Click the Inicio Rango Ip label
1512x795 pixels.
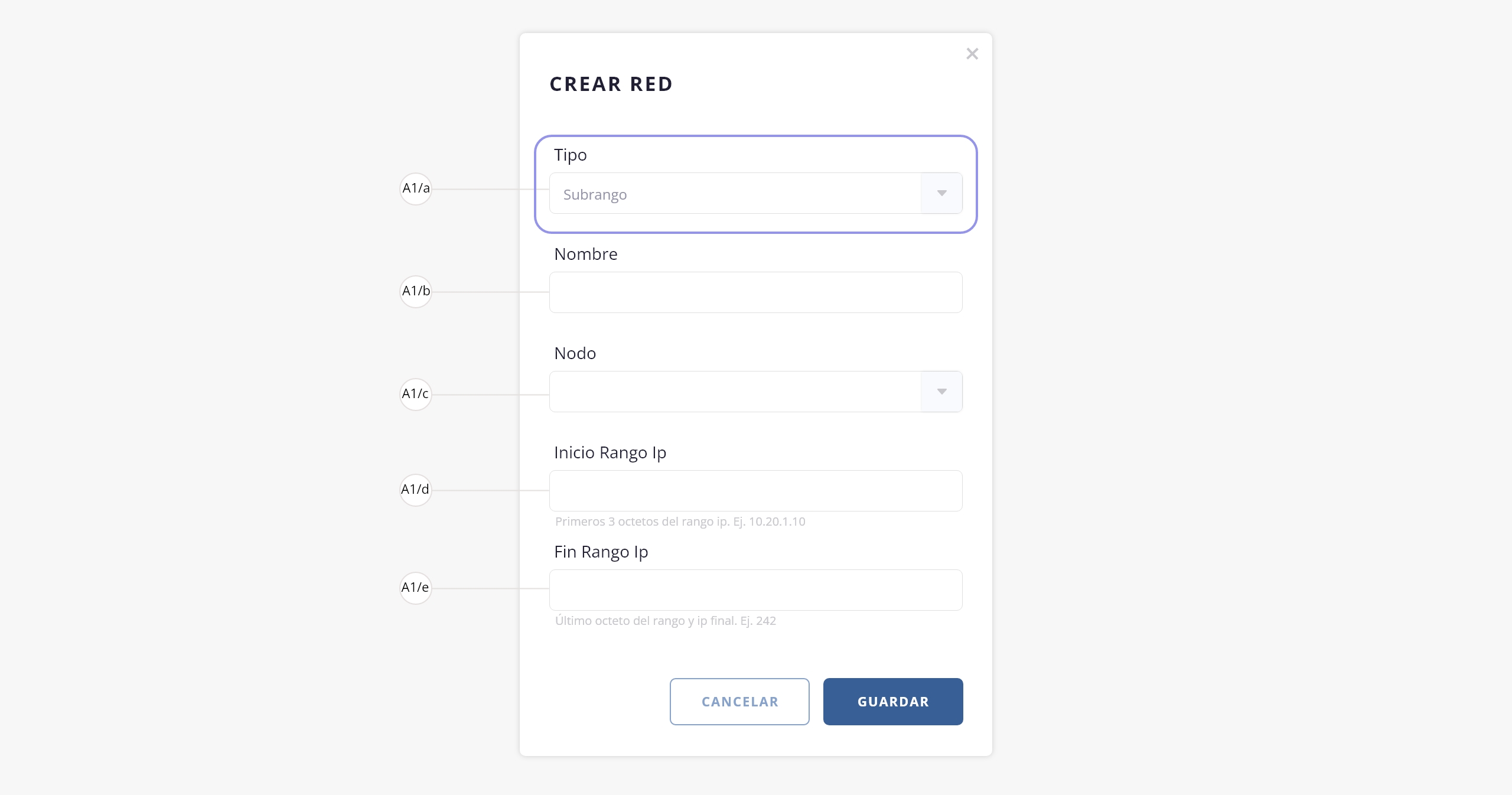[x=610, y=453]
